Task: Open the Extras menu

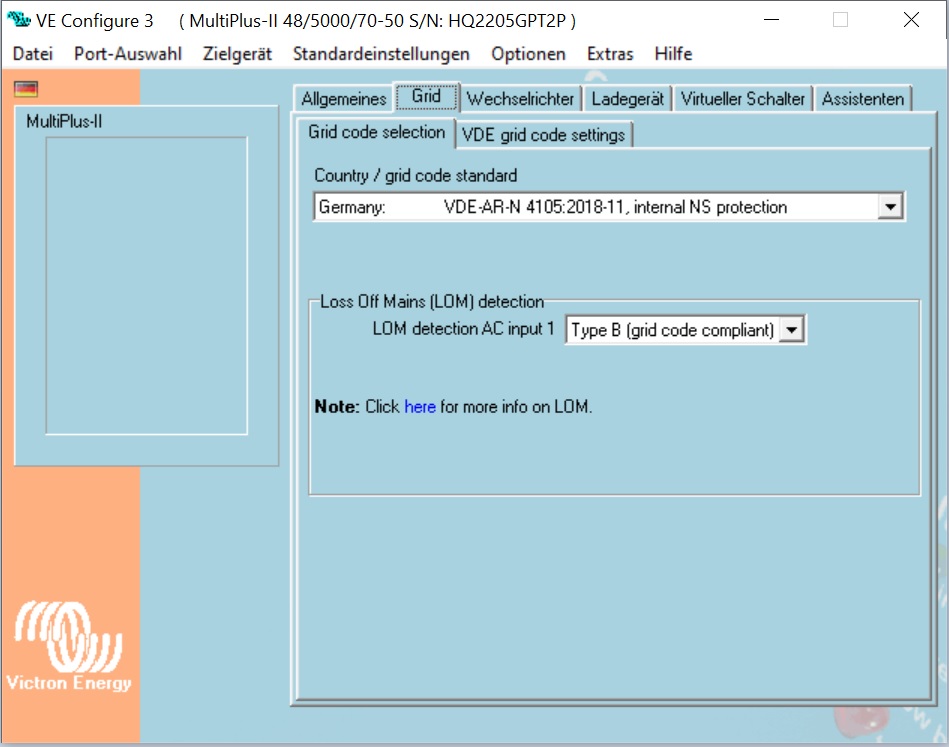Action: click(x=610, y=54)
